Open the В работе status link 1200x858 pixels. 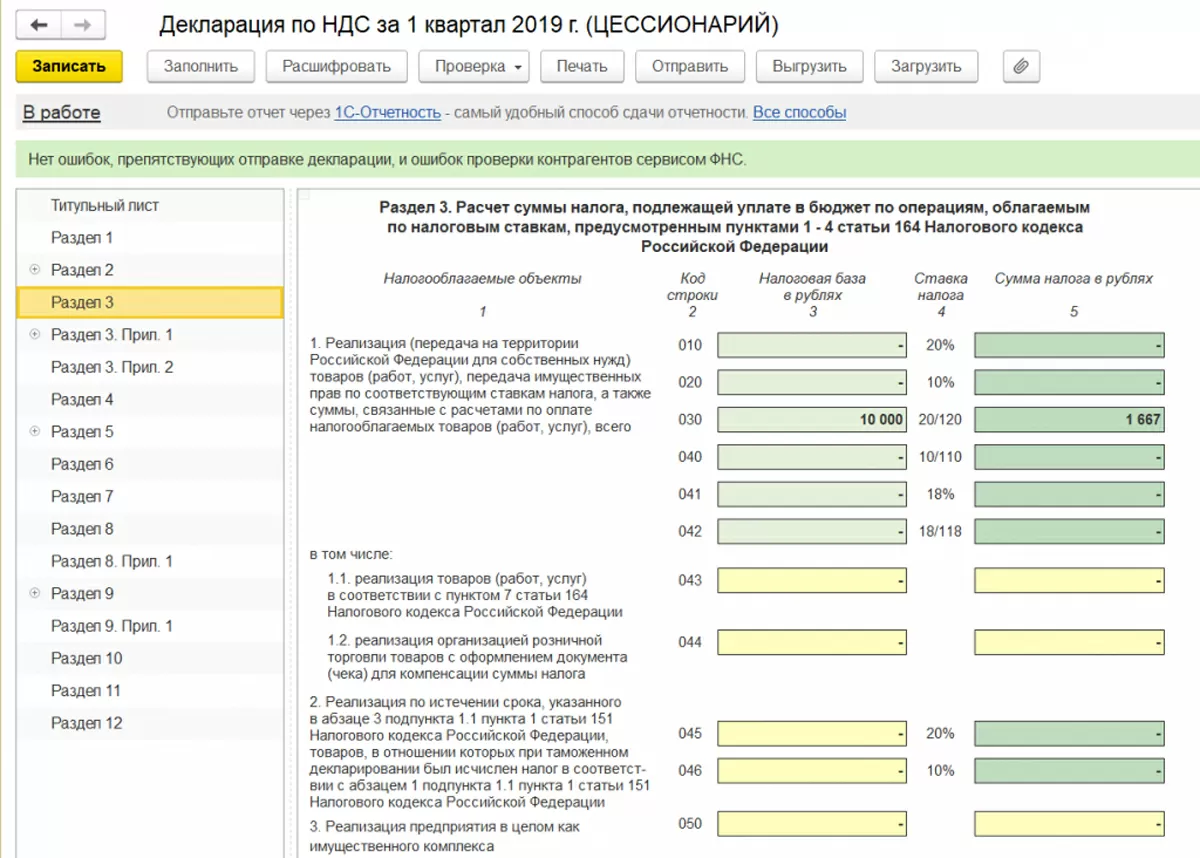[x=62, y=113]
